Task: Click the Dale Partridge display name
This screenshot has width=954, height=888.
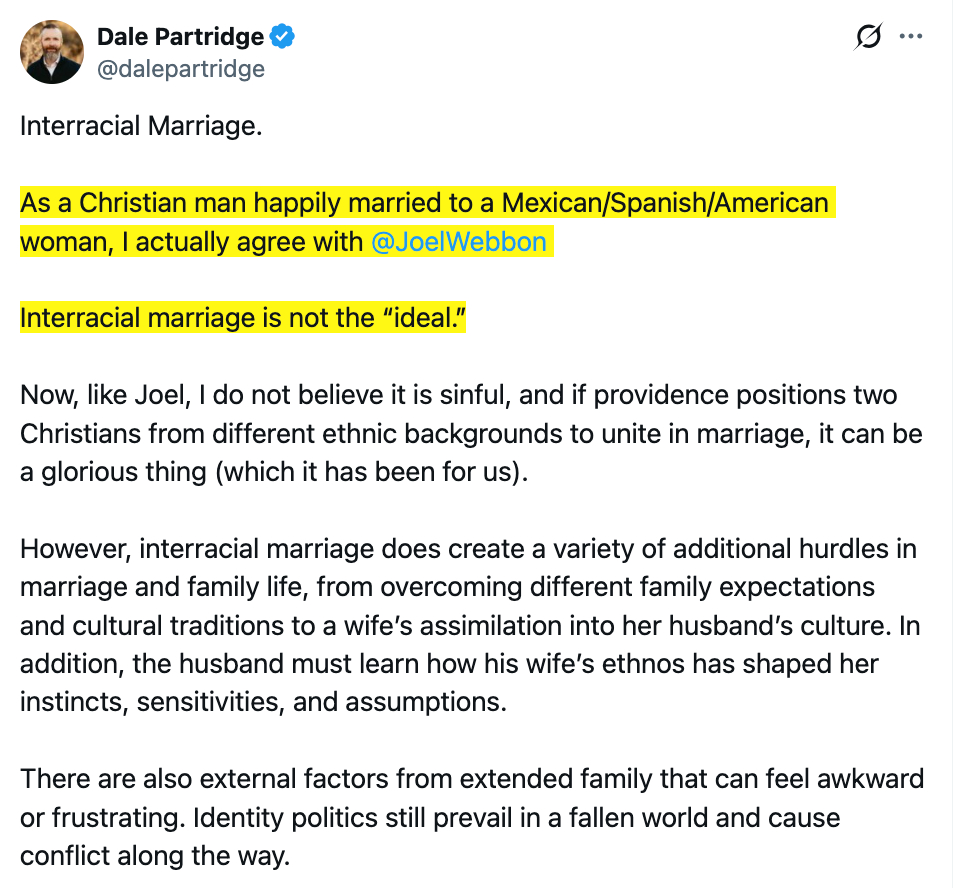Action: (x=180, y=38)
